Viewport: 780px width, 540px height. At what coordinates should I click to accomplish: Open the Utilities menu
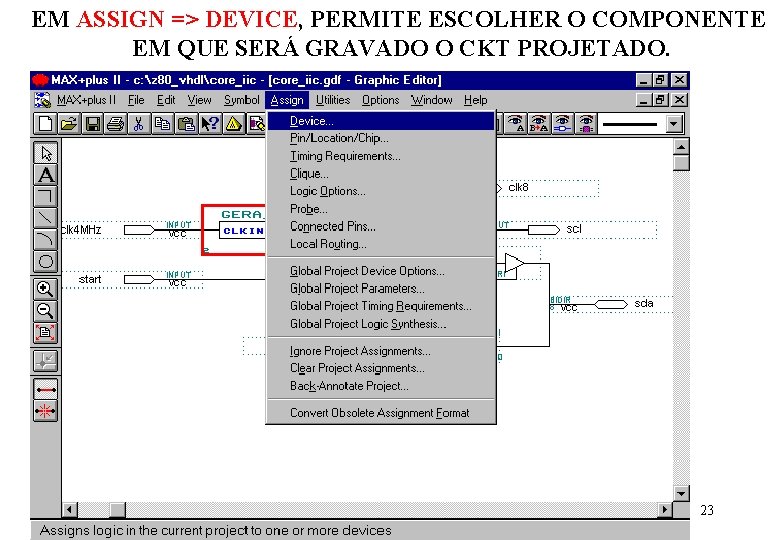click(x=333, y=100)
